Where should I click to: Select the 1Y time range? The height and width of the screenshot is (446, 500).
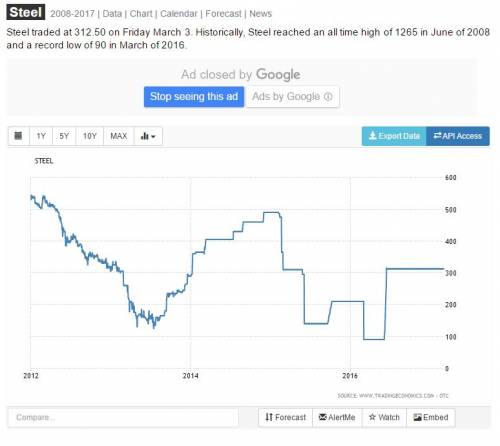41,136
